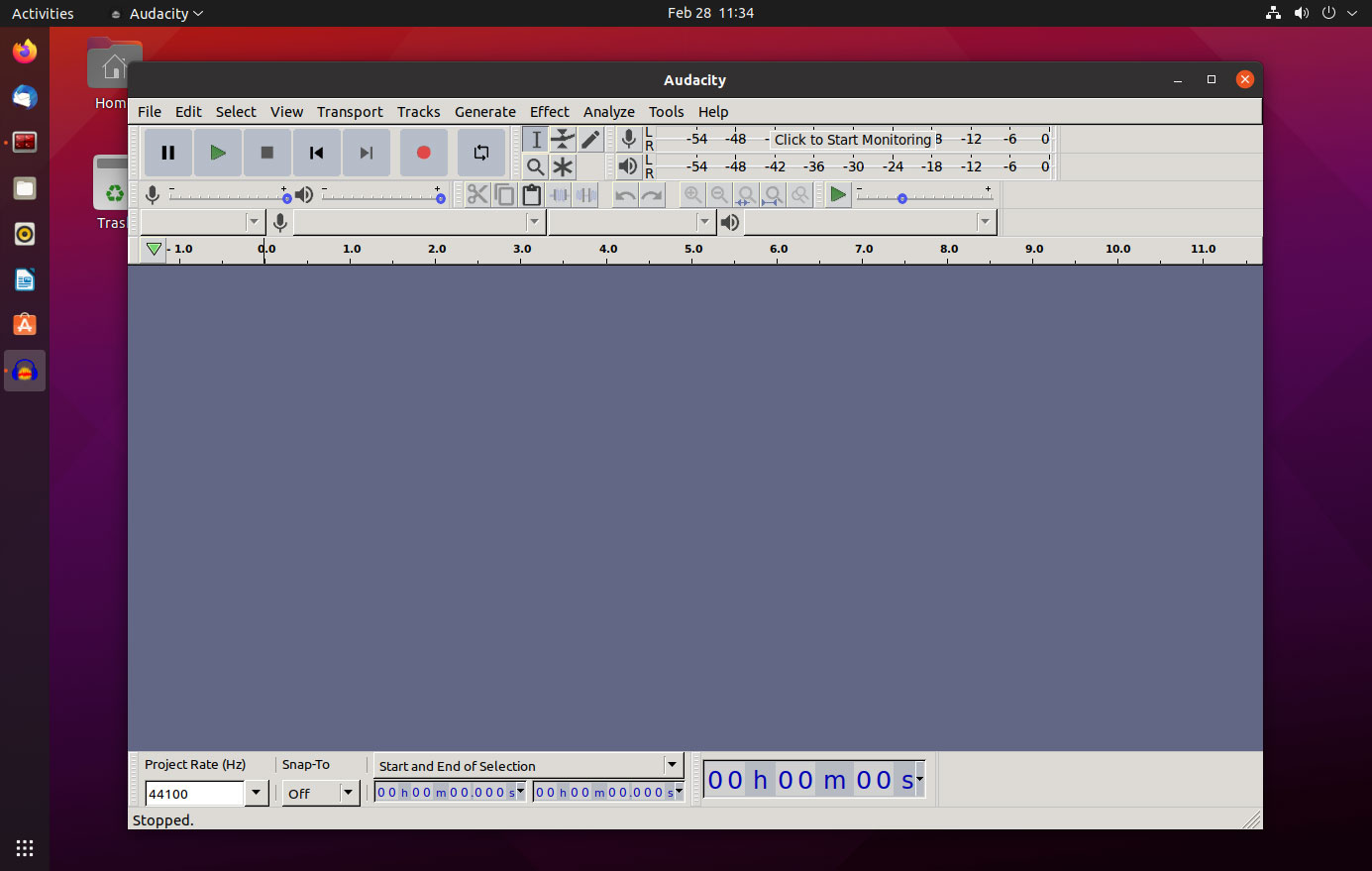1372x871 pixels.
Task: Open the Project Rate dropdown
Action: point(256,793)
